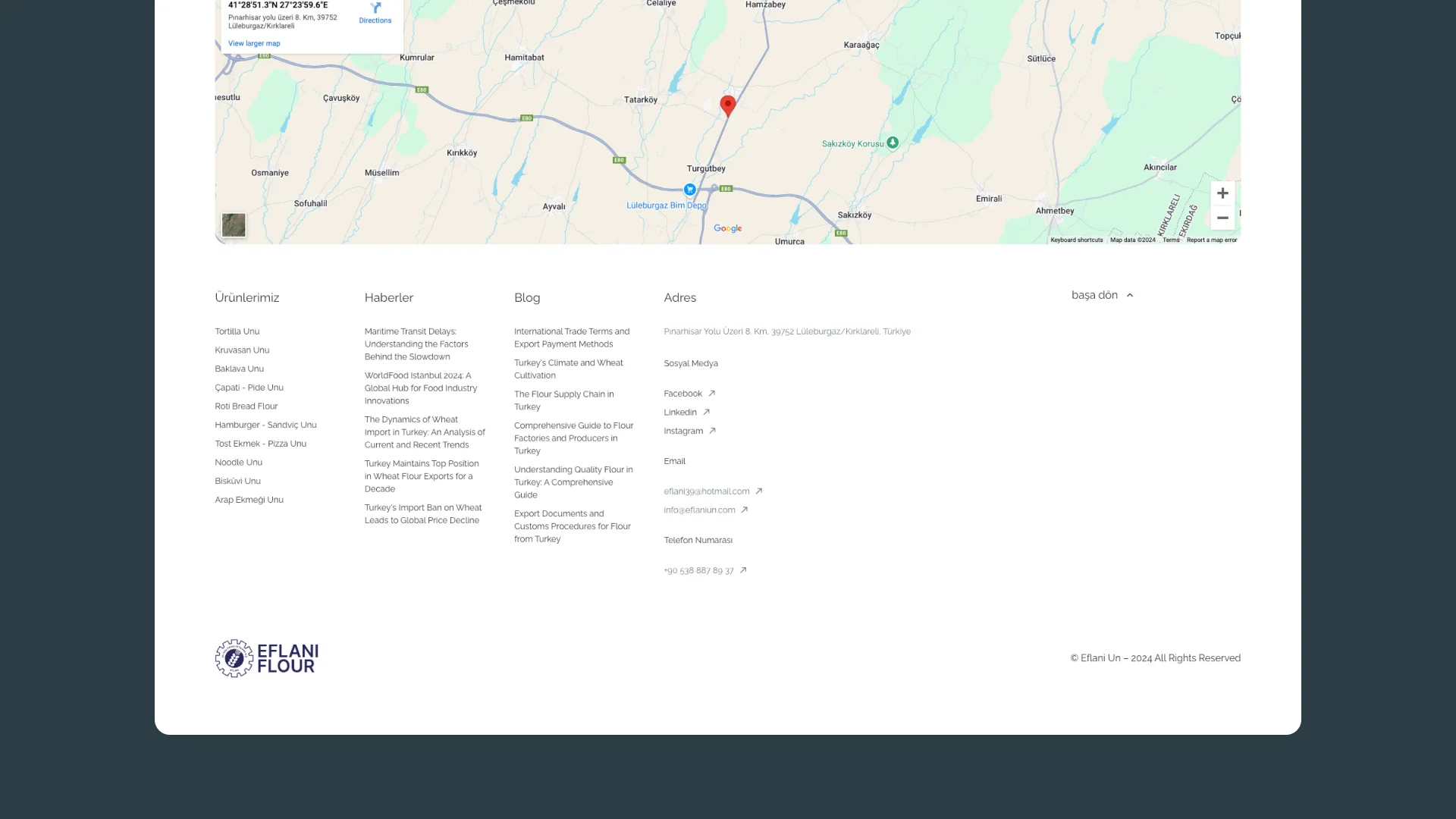Screen dimensions: 1456x819
Task: Open View larger map link
Action: 254,43
